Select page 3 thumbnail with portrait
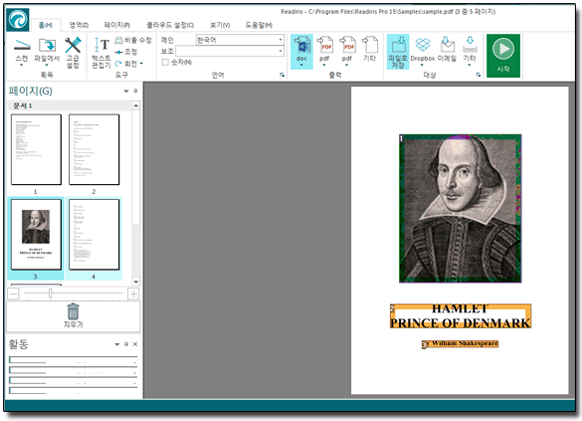Screen dimensions: 582x421 36,234
